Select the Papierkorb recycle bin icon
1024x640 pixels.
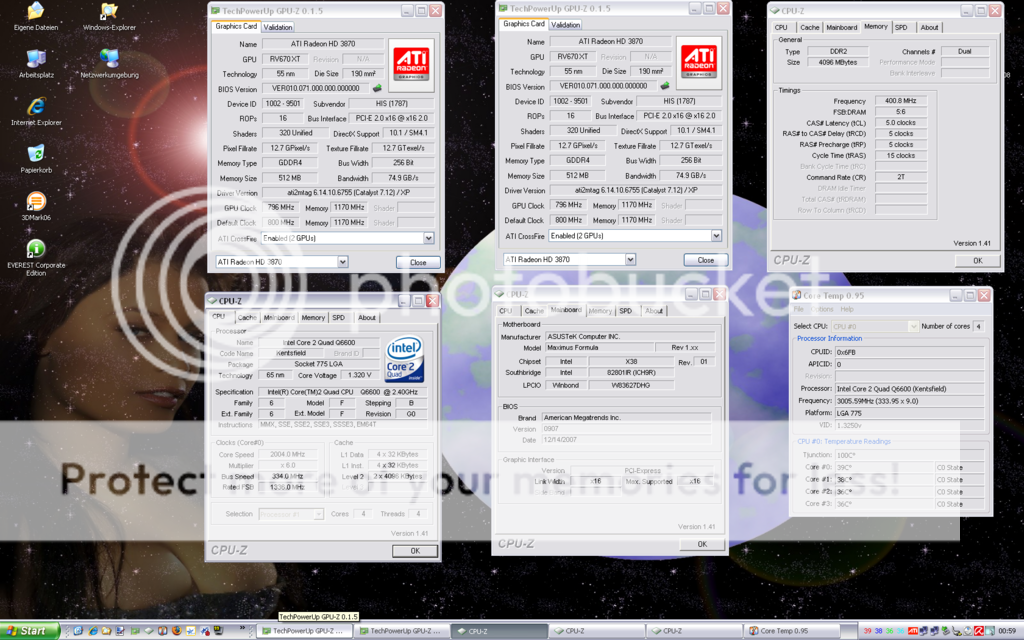pyautogui.click(x=36, y=159)
